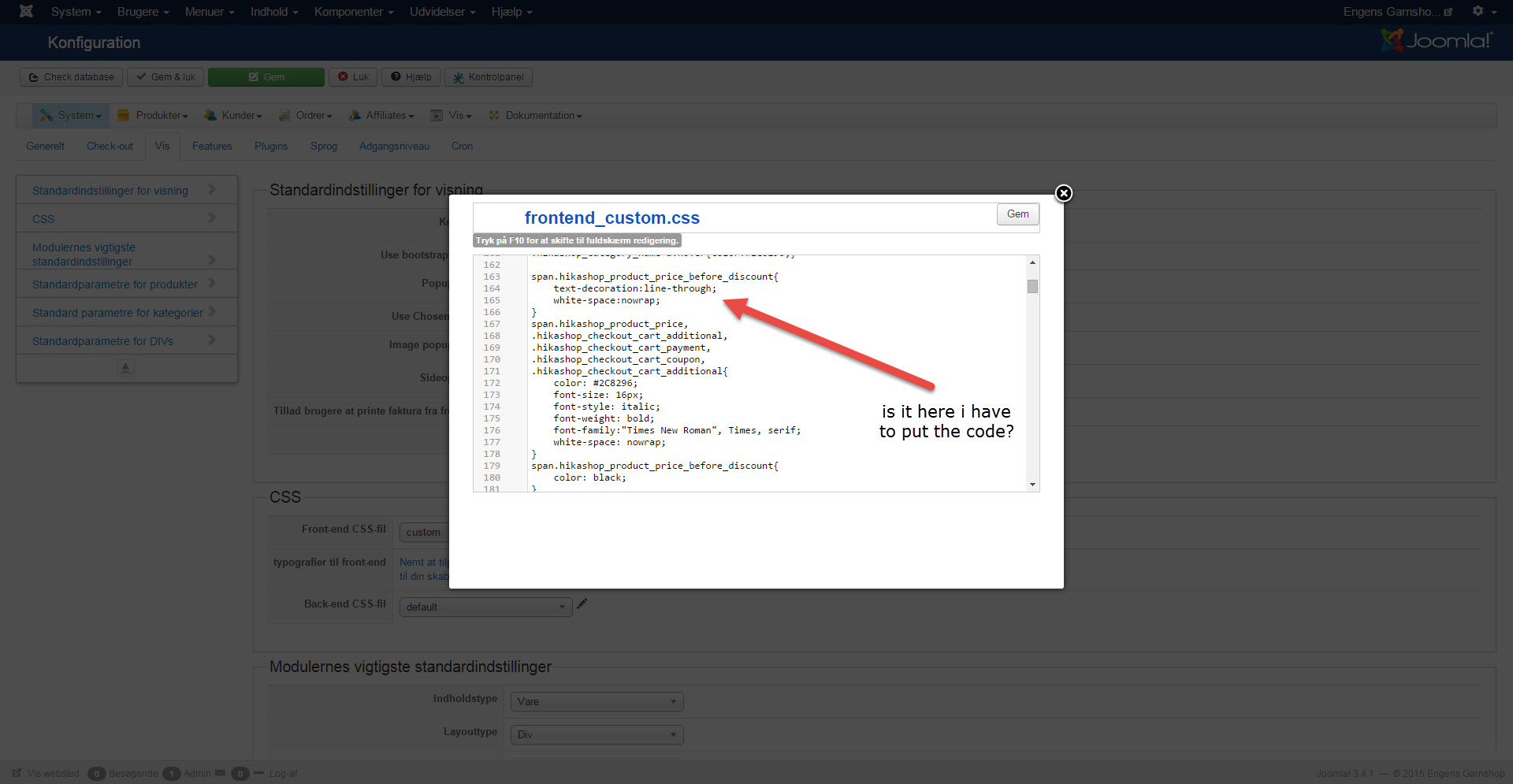
Task: Open the Front-end CSS-fil custom dropdown
Action: tap(424, 532)
